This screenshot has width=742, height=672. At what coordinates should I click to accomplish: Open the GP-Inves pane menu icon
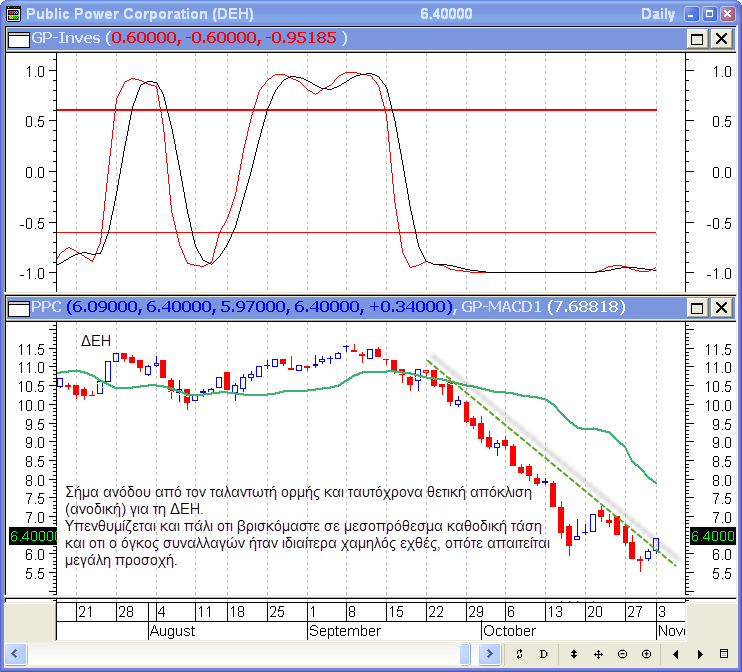pyautogui.click(x=17, y=38)
